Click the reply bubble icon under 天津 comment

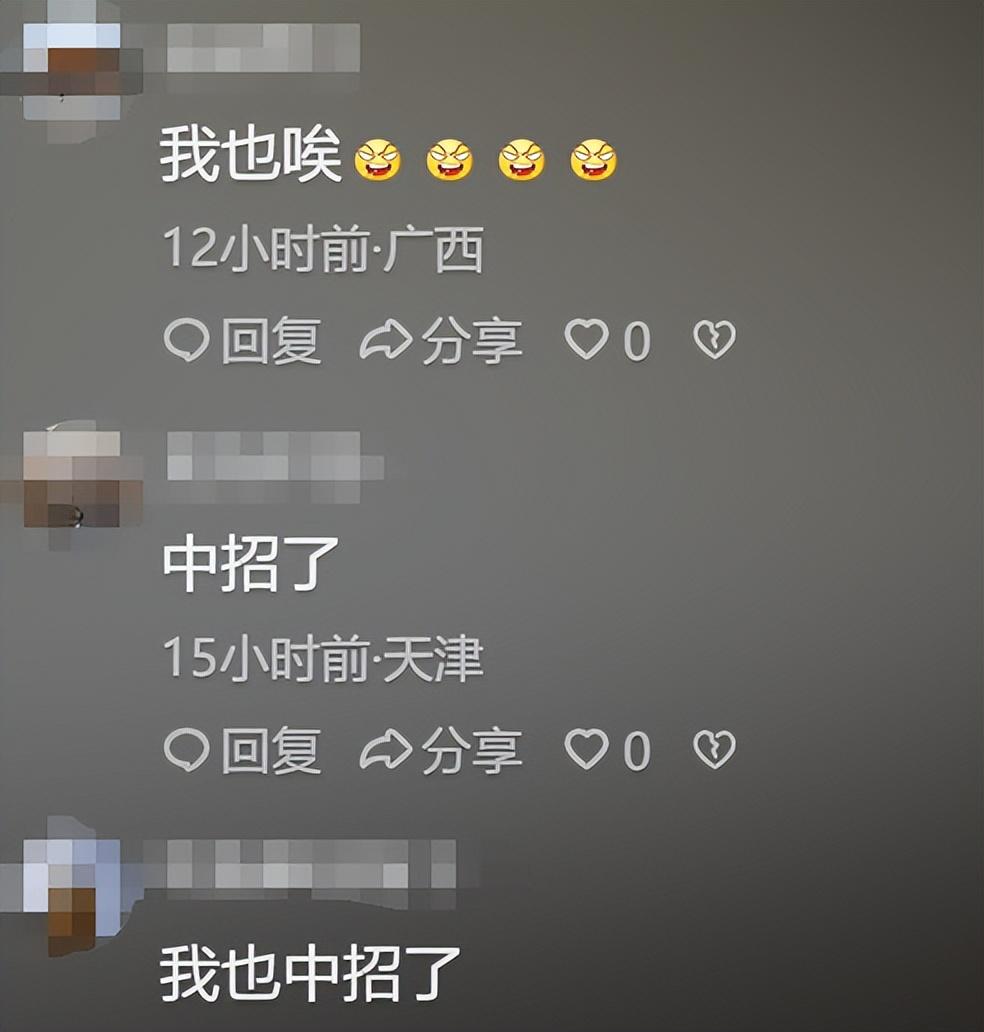pos(186,750)
